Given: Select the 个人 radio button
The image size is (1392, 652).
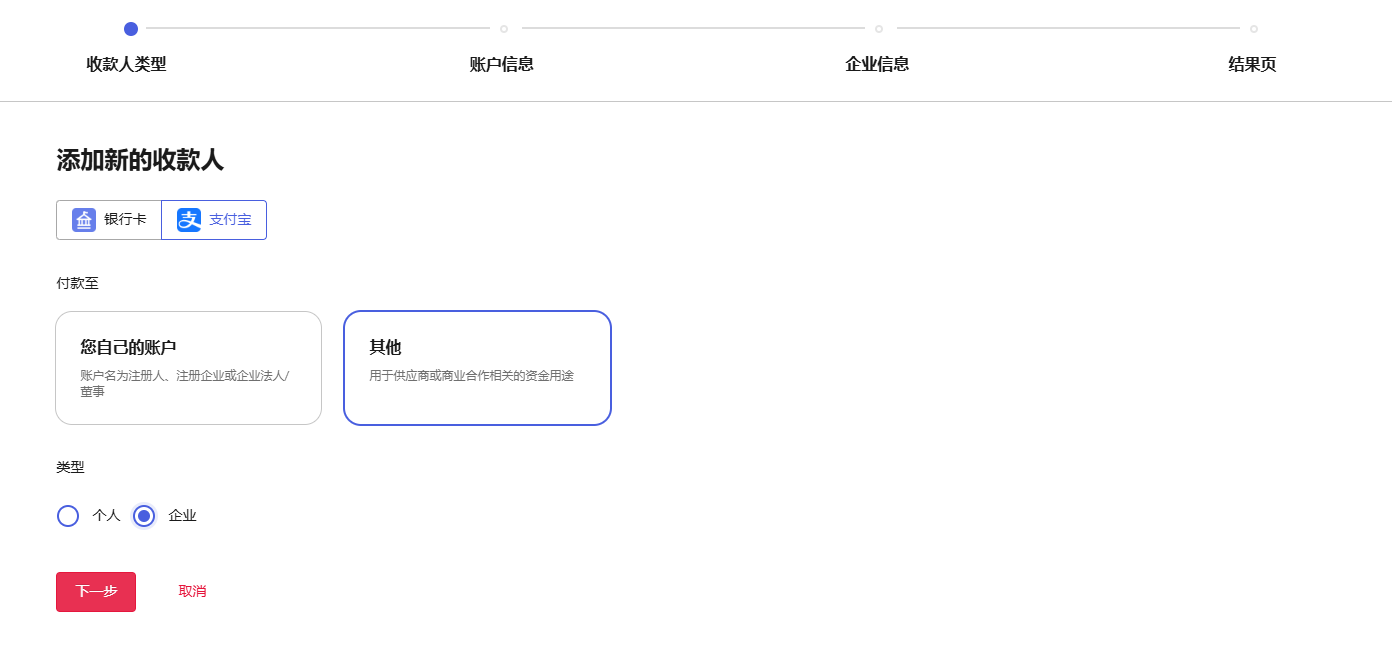Looking at the screenshot, I should [x=68, y=516].
